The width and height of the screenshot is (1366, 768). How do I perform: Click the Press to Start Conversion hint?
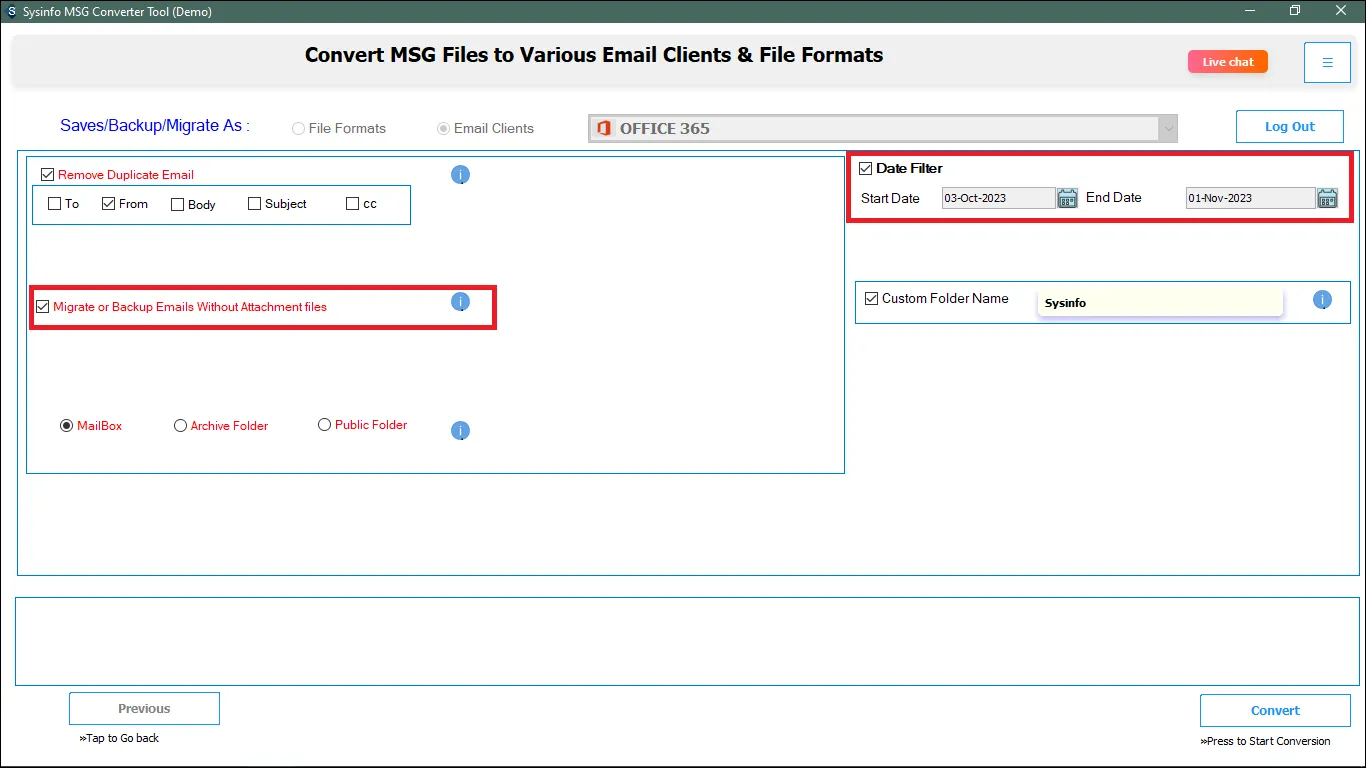1265,742
